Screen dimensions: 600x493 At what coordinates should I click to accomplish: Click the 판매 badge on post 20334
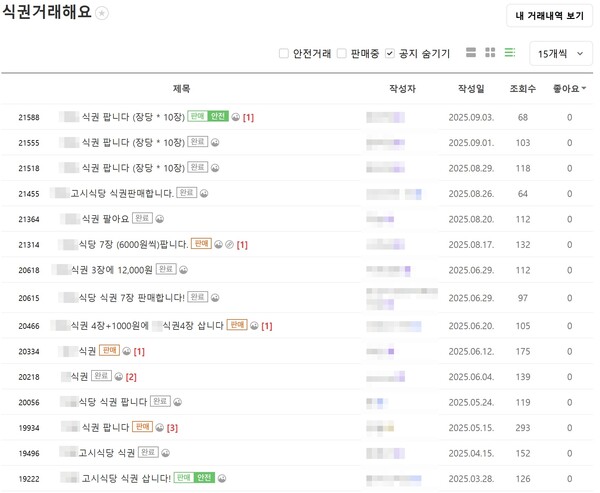[109, 350]
